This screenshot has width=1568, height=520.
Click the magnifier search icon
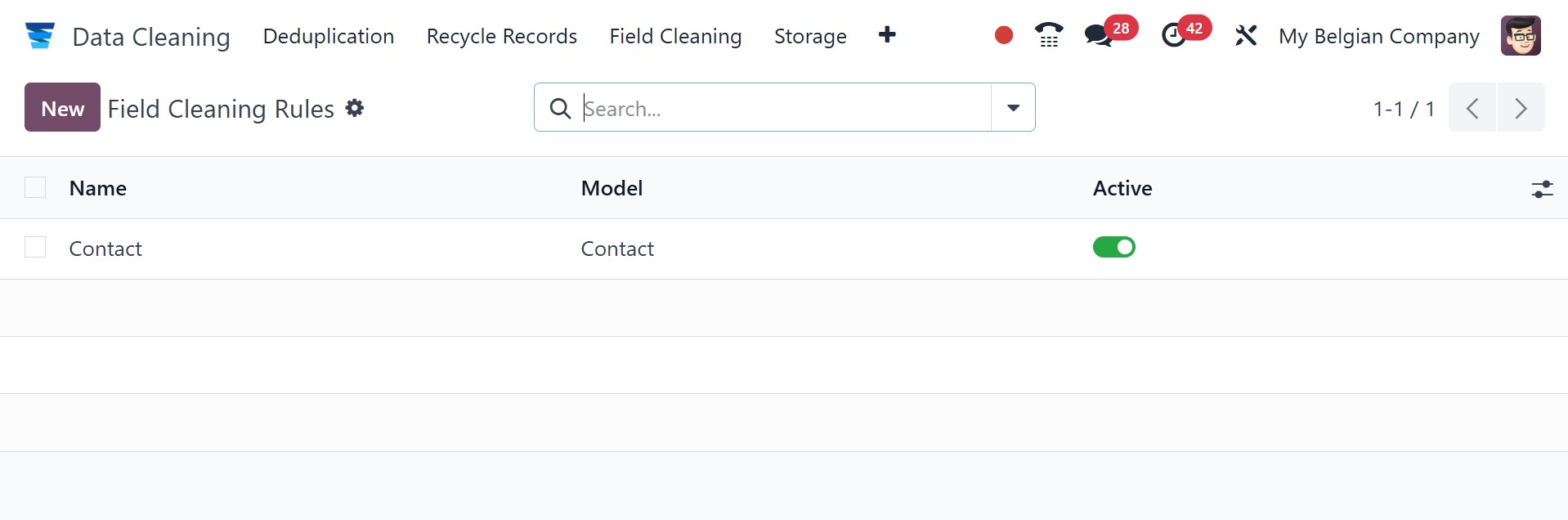click(560, 108)
